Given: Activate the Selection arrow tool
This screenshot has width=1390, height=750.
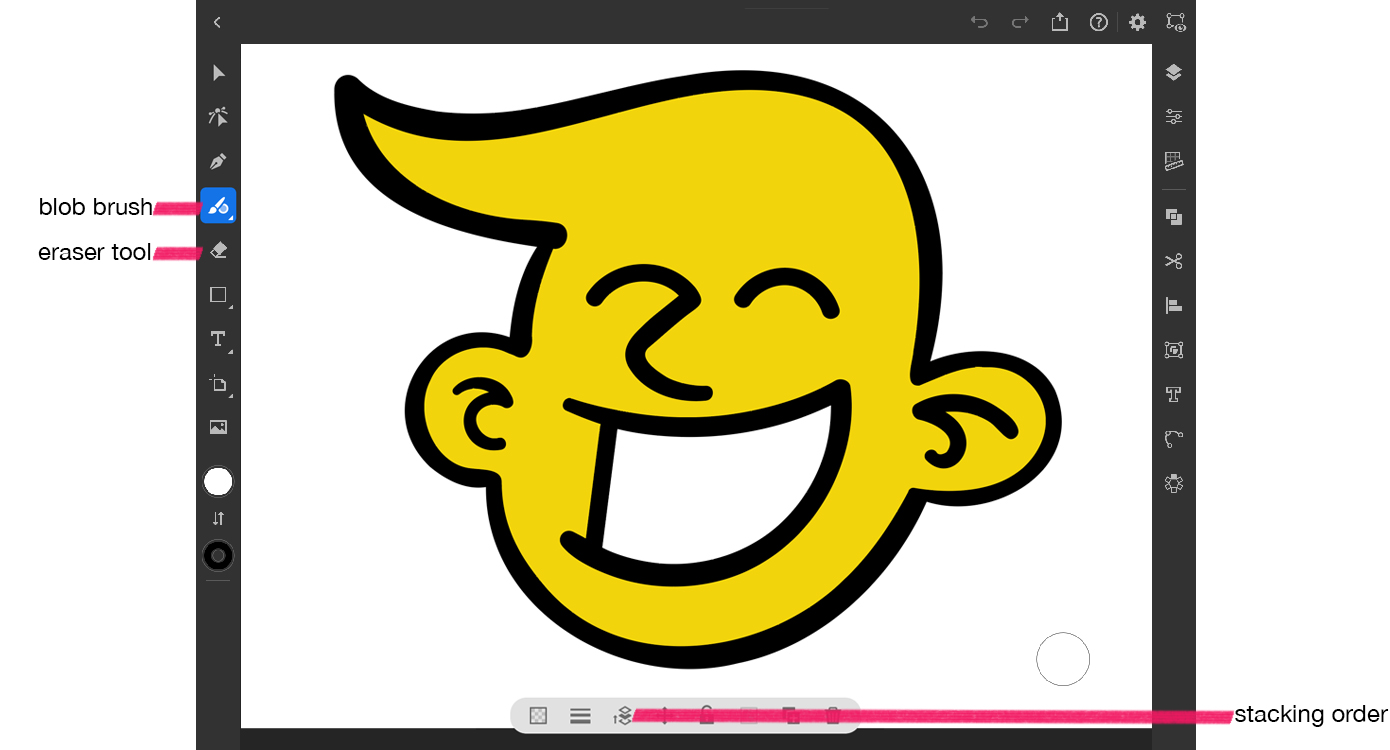Looking at the screenshot, I should click(217, 72).
